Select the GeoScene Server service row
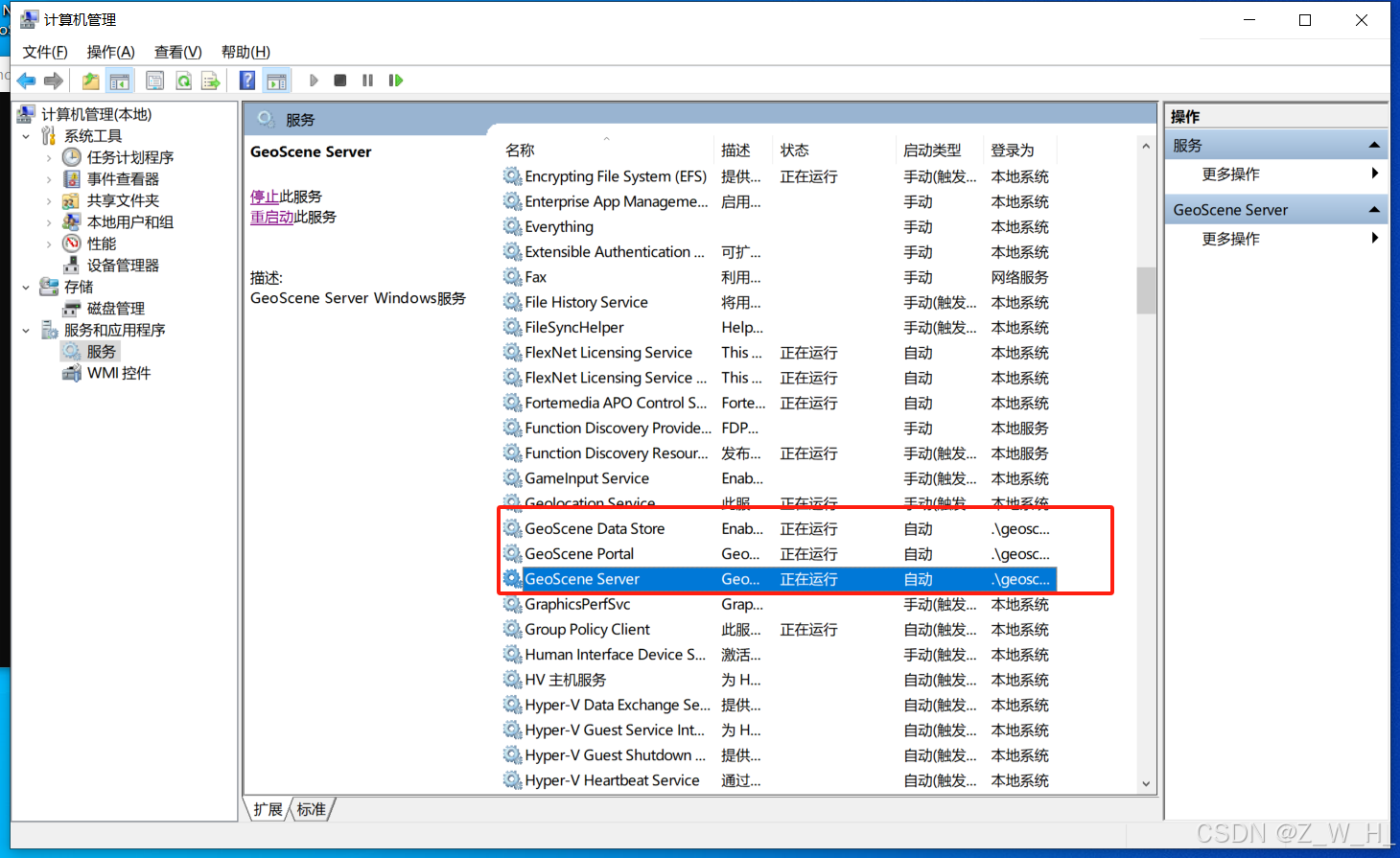The width and height of the screenshot is (1400, 858). point(778,579)
